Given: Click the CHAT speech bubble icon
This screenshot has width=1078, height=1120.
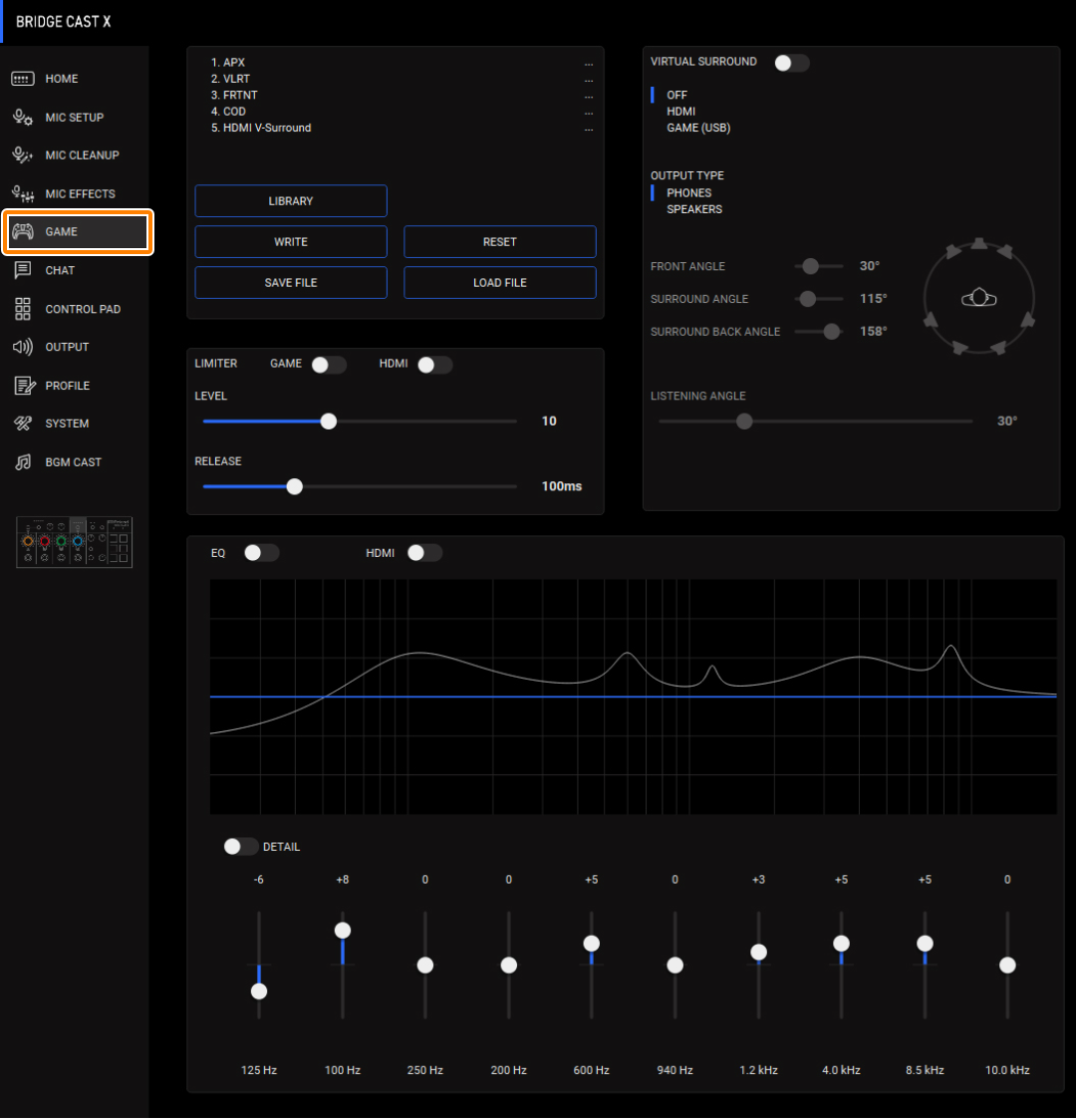Looking at the screenshot, I should tap(22, 270).
